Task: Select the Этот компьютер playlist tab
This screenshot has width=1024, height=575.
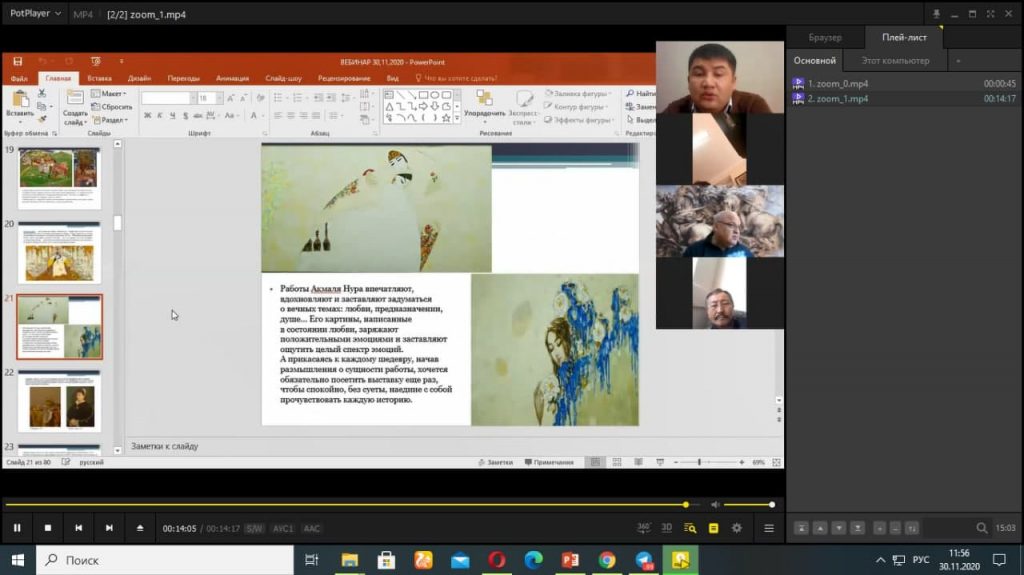Action: (x=894, y=61)
